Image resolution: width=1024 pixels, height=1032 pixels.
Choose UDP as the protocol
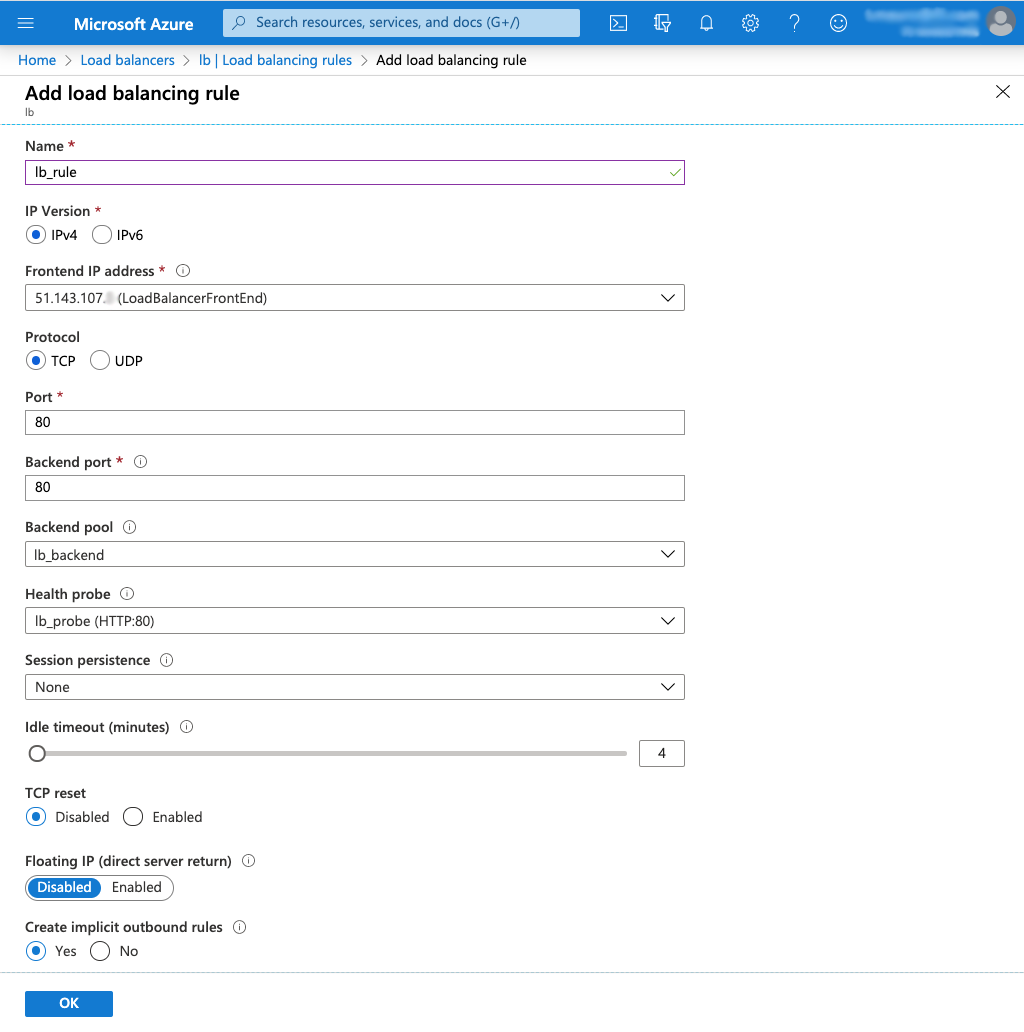click(100, 361)
